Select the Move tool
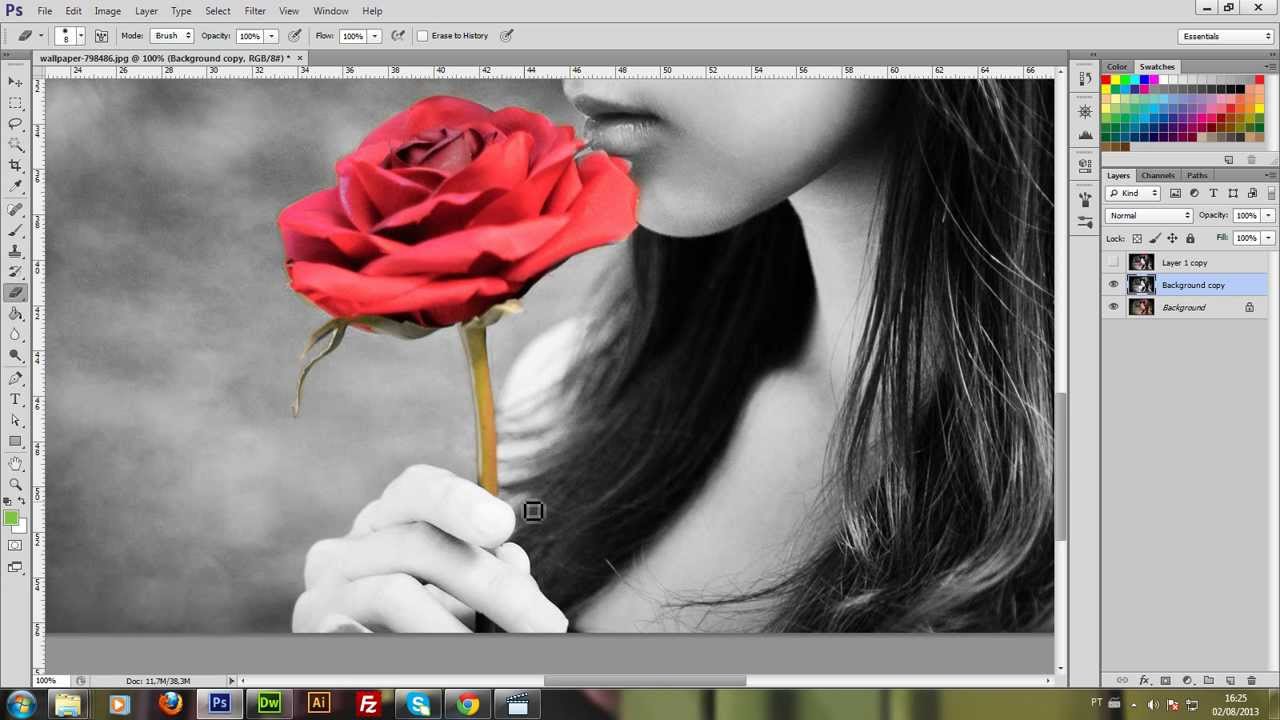The width and height of the screenshot is (1280, 720). 15,82
